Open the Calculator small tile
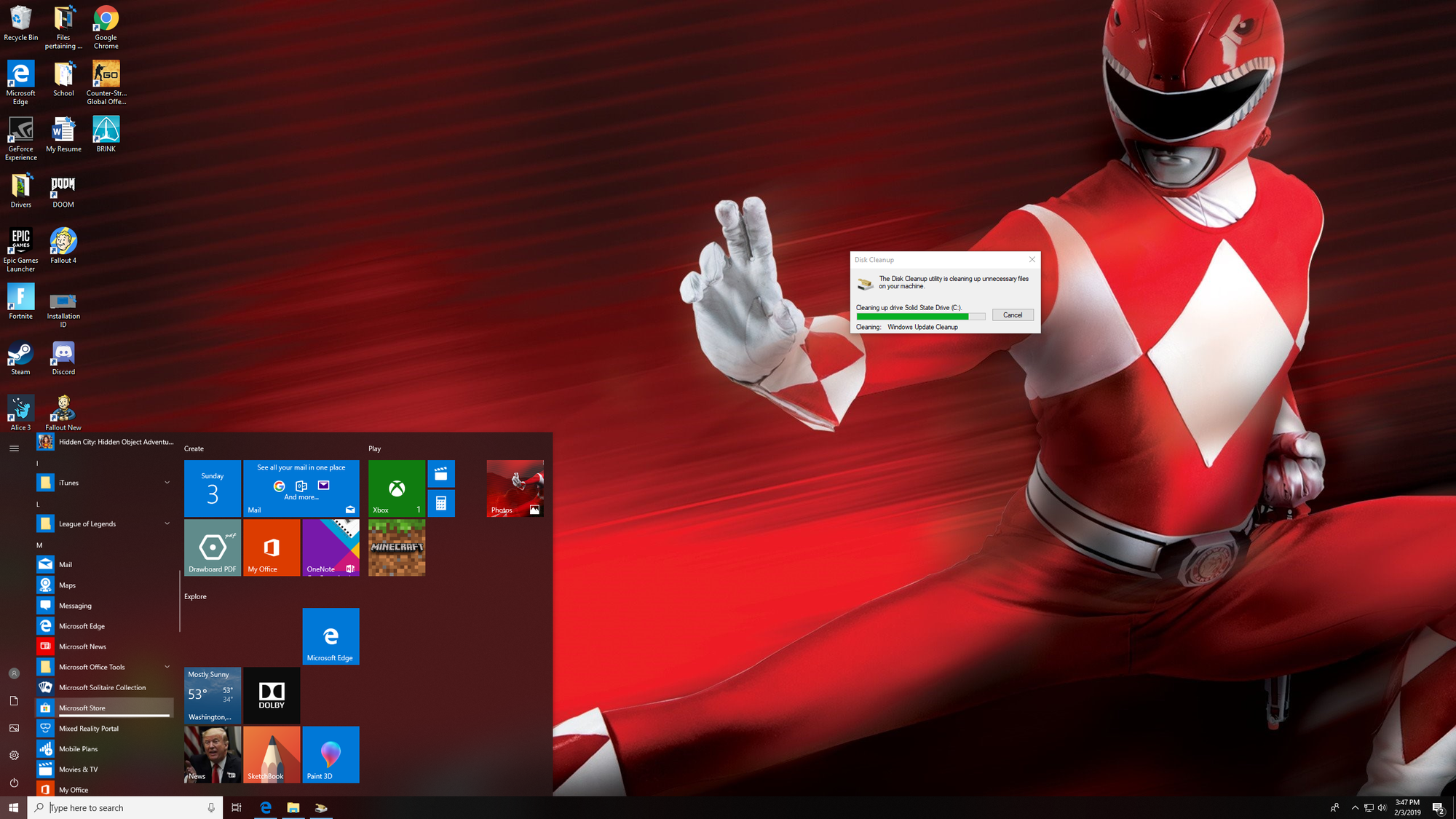Screen dimensions: 1456x819 click(x=441, y=503)
